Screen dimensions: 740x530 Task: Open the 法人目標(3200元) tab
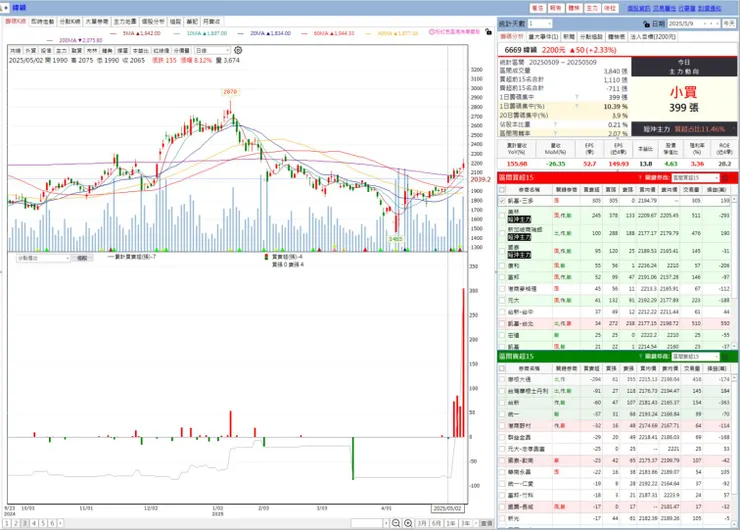tap(653, 36)
